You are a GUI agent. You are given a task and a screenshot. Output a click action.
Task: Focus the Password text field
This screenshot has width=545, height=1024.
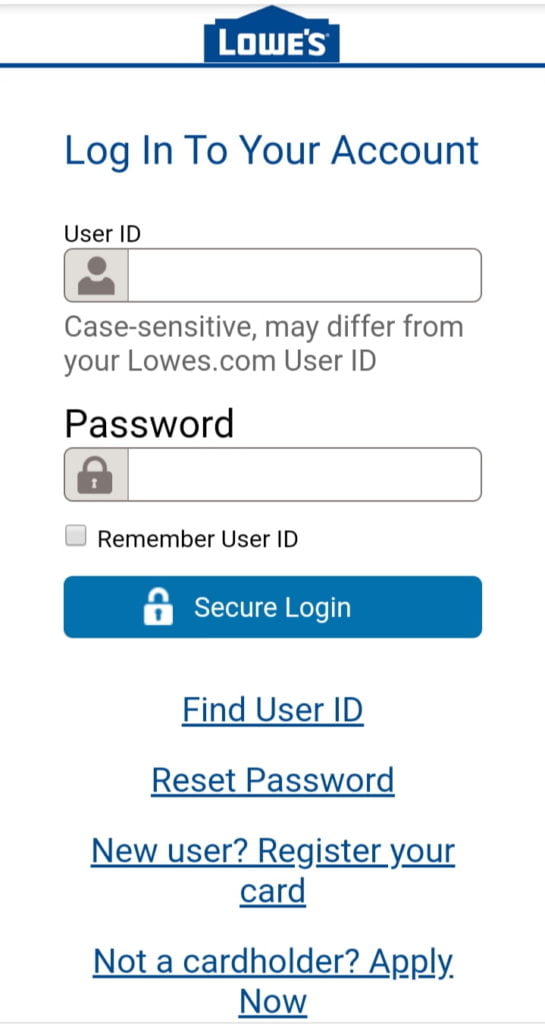(x=273, y=474)
